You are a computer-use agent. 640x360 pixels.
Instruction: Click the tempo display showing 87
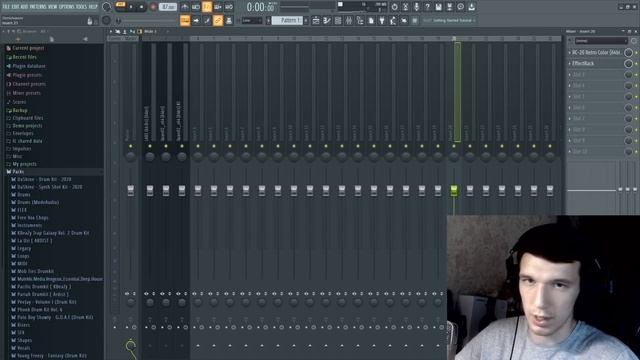point(168,7)
